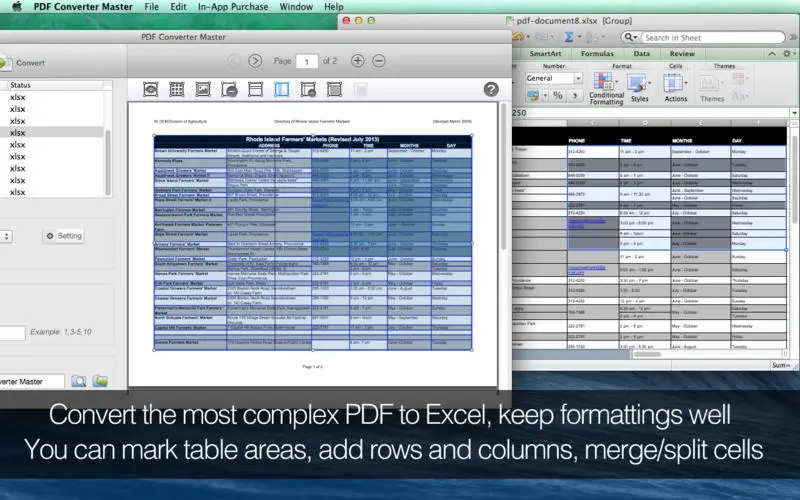Click the output path field ending 'verter Master'
The image size is (800, 500).
click(x=31, y=381)
